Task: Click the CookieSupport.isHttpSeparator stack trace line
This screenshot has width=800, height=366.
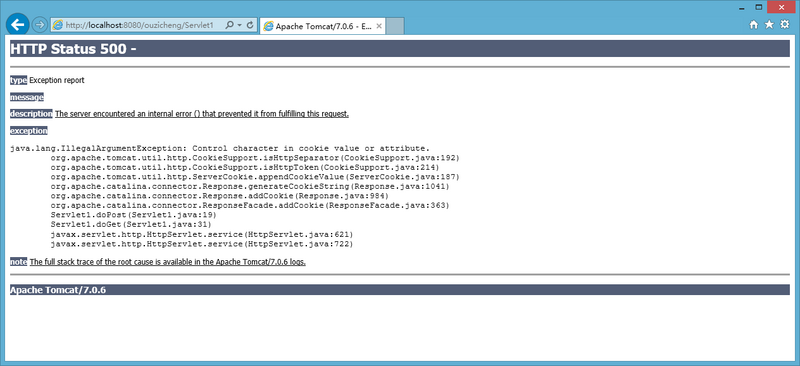Action: coord(255,158)
